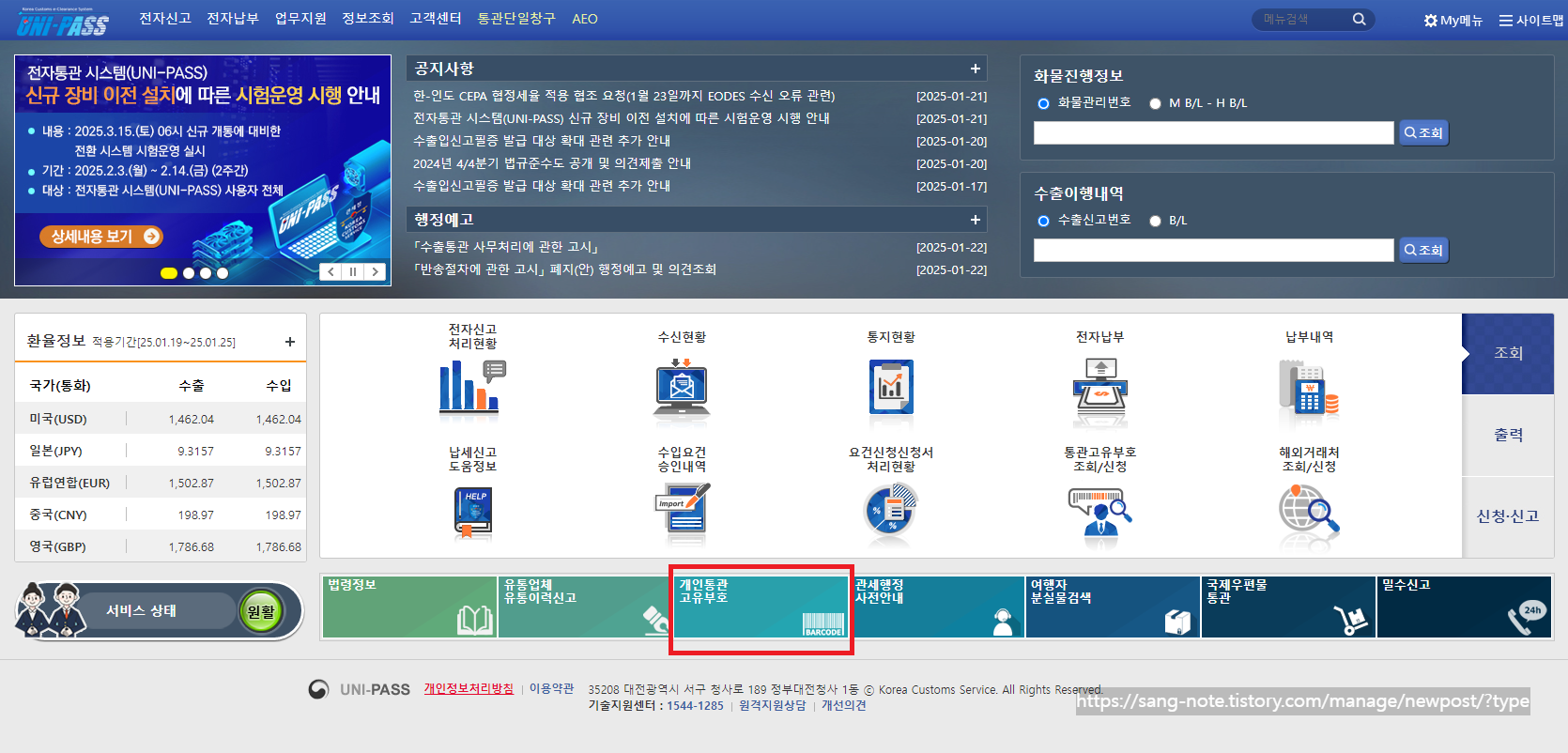The height and width of the screenshot is (753, 1568).
Task: Open the 국제우편물 통관 tile
Action: coord(1288,607)
